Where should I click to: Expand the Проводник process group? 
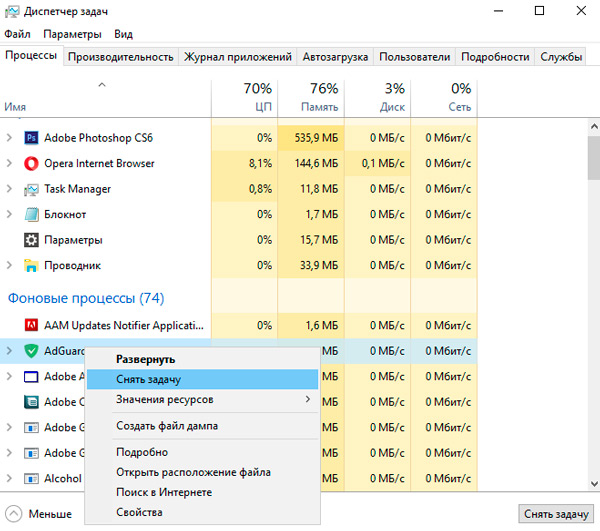pyautogui.click(x=11, y=266)
